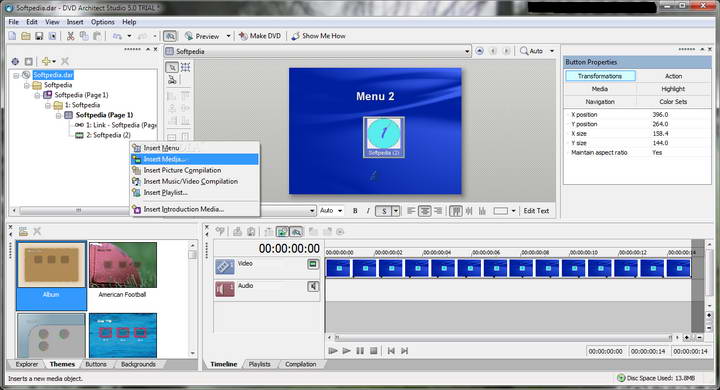Open the Undo history dropdown arrow
The width and height of the screenshot is (720, 390).
click(129, 36)
